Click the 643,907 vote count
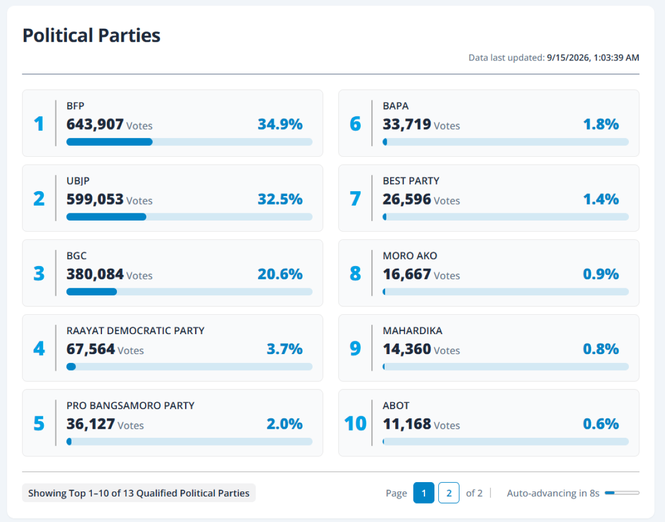 tap(95, 124)
